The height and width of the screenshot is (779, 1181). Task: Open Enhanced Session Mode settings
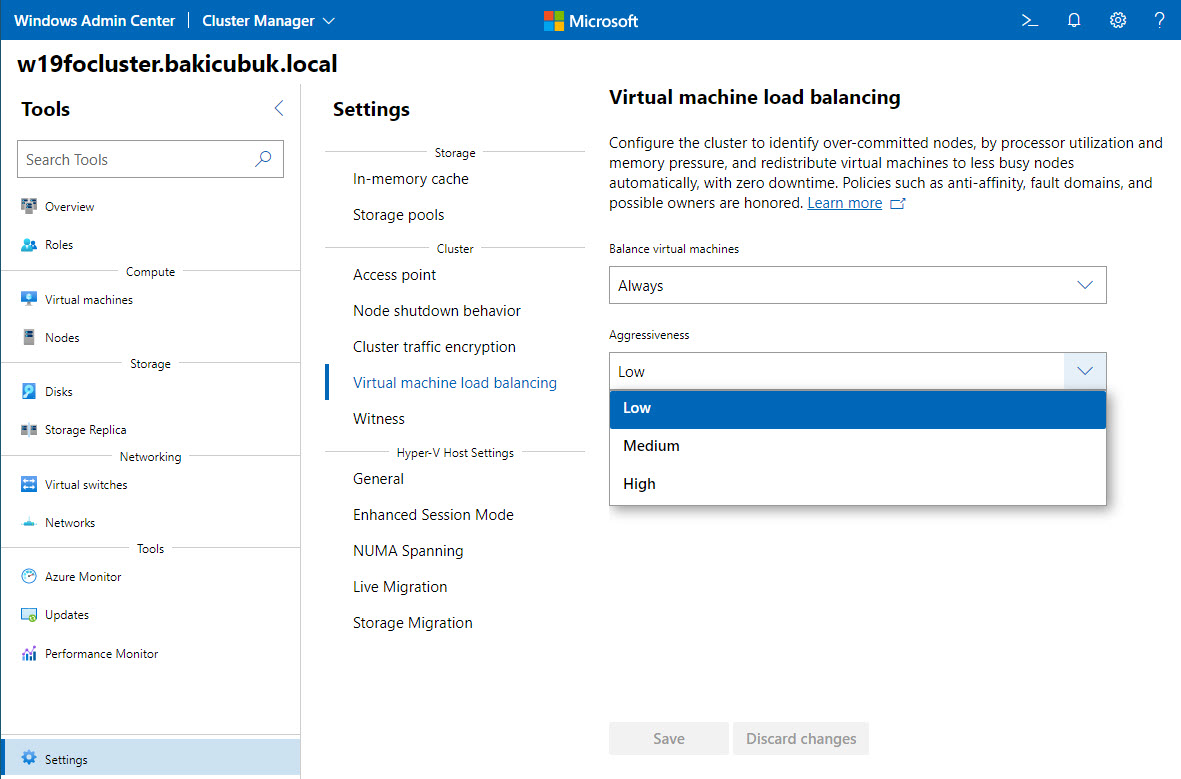[x=433, y=515]
